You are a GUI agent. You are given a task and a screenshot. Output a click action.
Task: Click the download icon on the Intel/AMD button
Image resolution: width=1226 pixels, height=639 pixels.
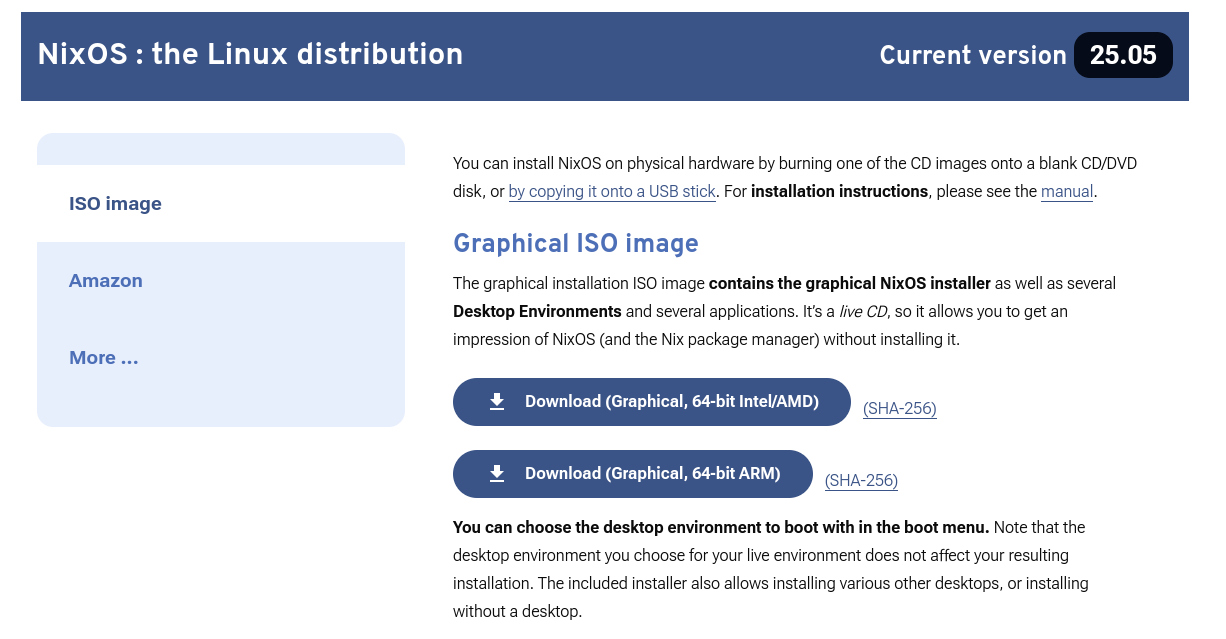click(x=497, y=401)
